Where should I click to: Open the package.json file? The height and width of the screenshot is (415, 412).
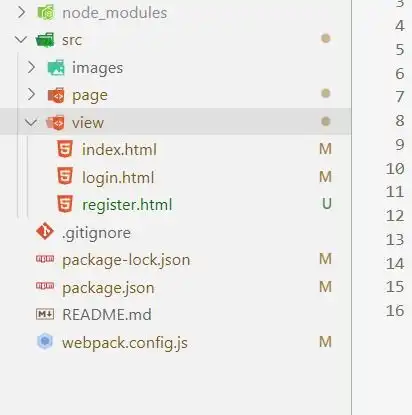[108, 288]
